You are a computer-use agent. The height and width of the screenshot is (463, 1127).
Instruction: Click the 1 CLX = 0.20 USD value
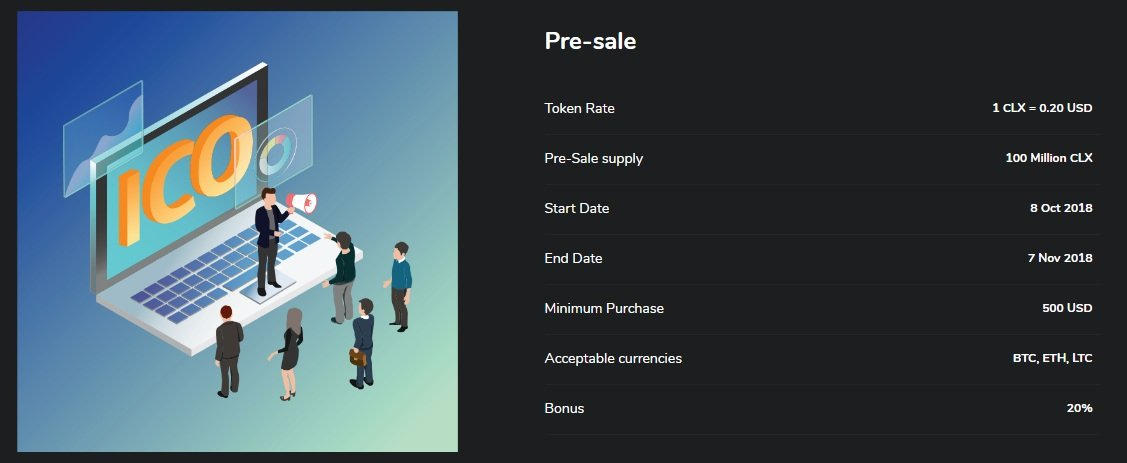[x=1042, y=108]
